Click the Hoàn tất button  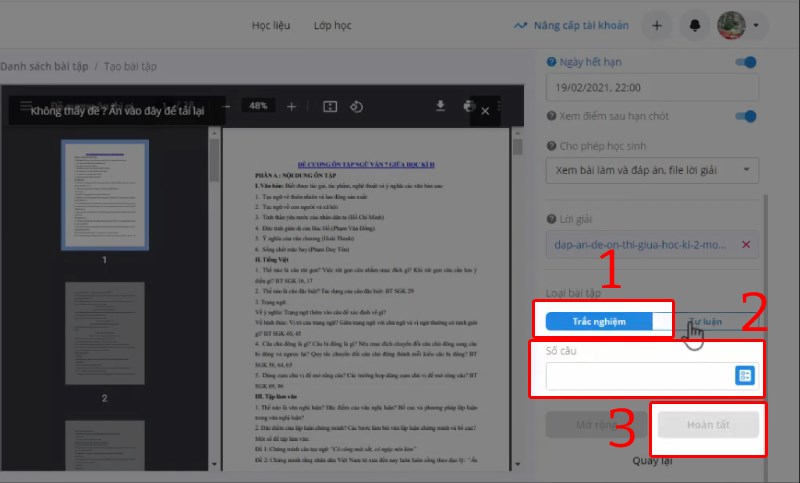tap(708, 424)
